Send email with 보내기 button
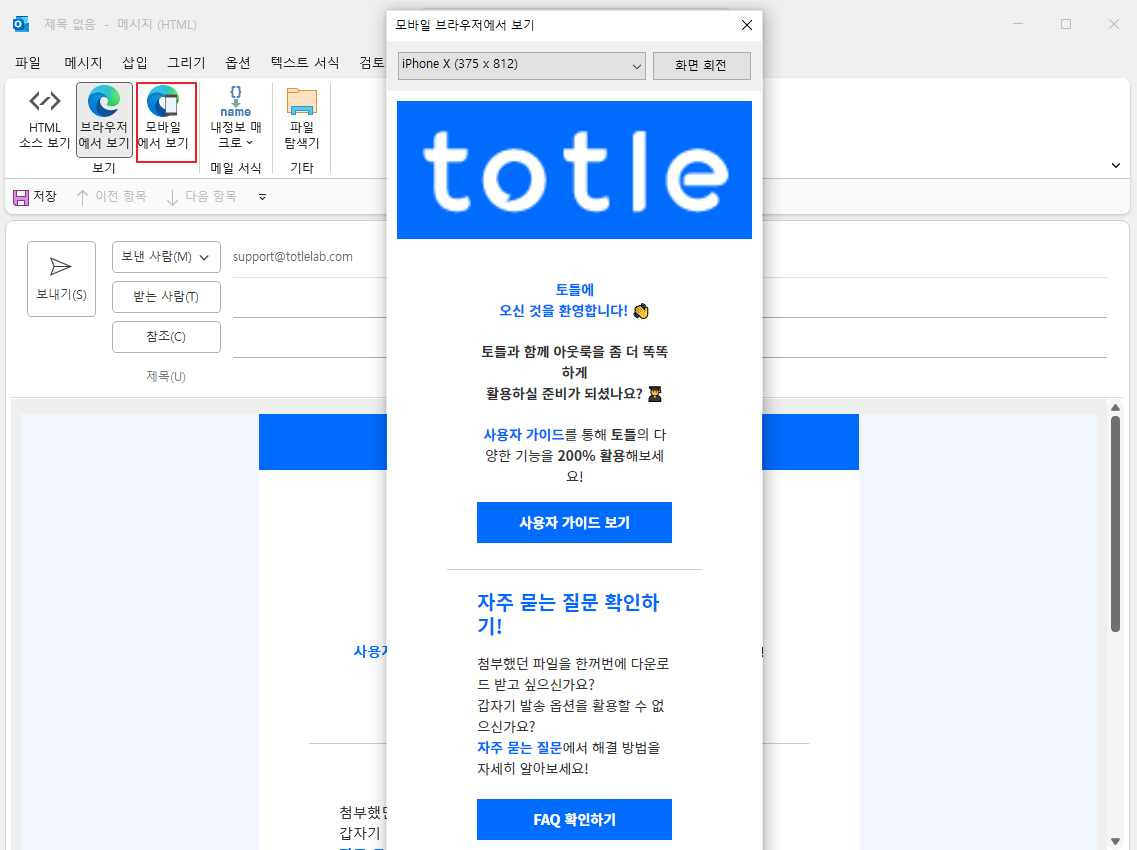 pos(62,278)
